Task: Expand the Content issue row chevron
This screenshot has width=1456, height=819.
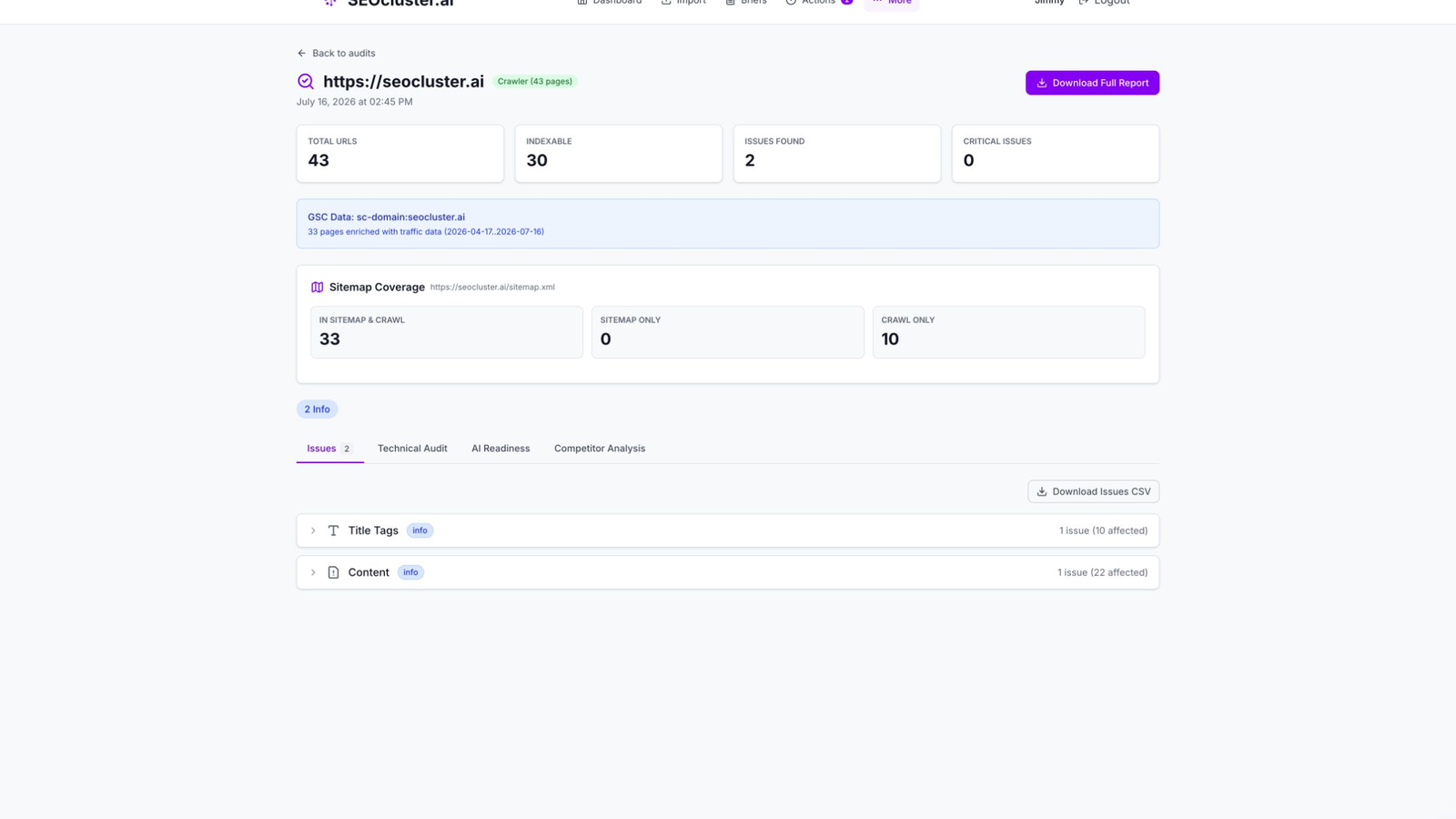Action: 313,572
